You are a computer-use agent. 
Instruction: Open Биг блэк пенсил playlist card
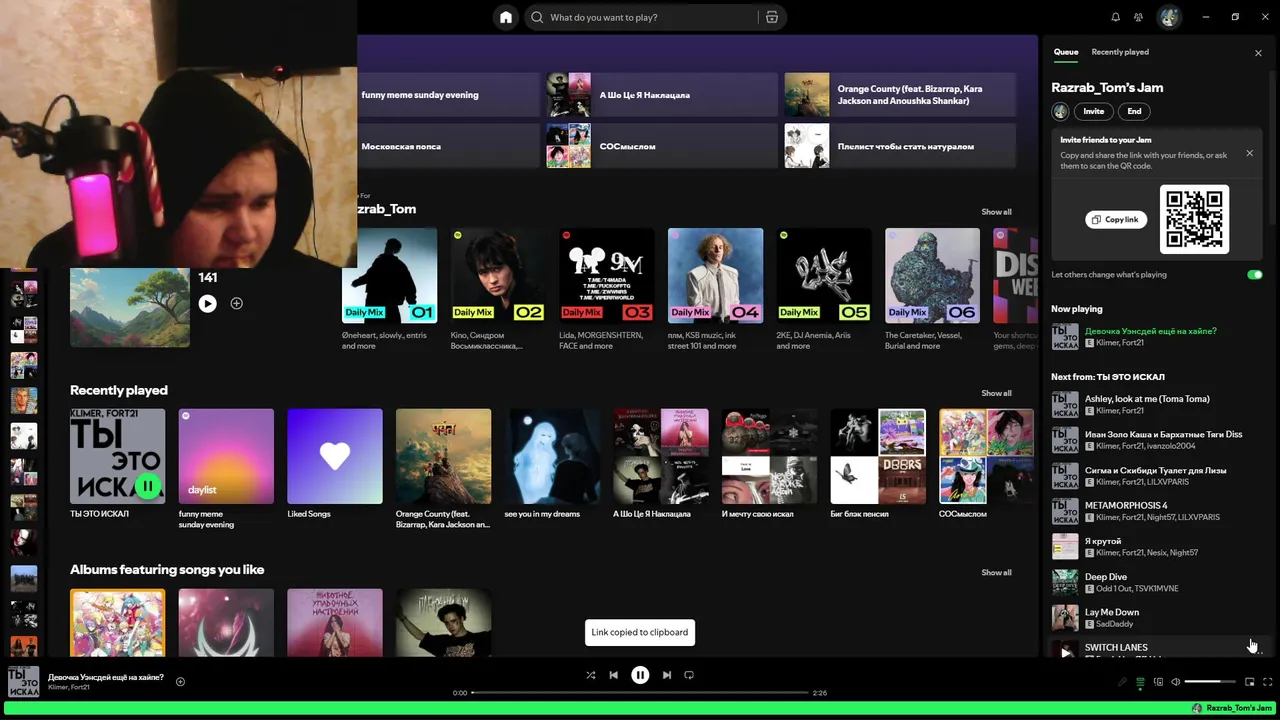[878, 464]
